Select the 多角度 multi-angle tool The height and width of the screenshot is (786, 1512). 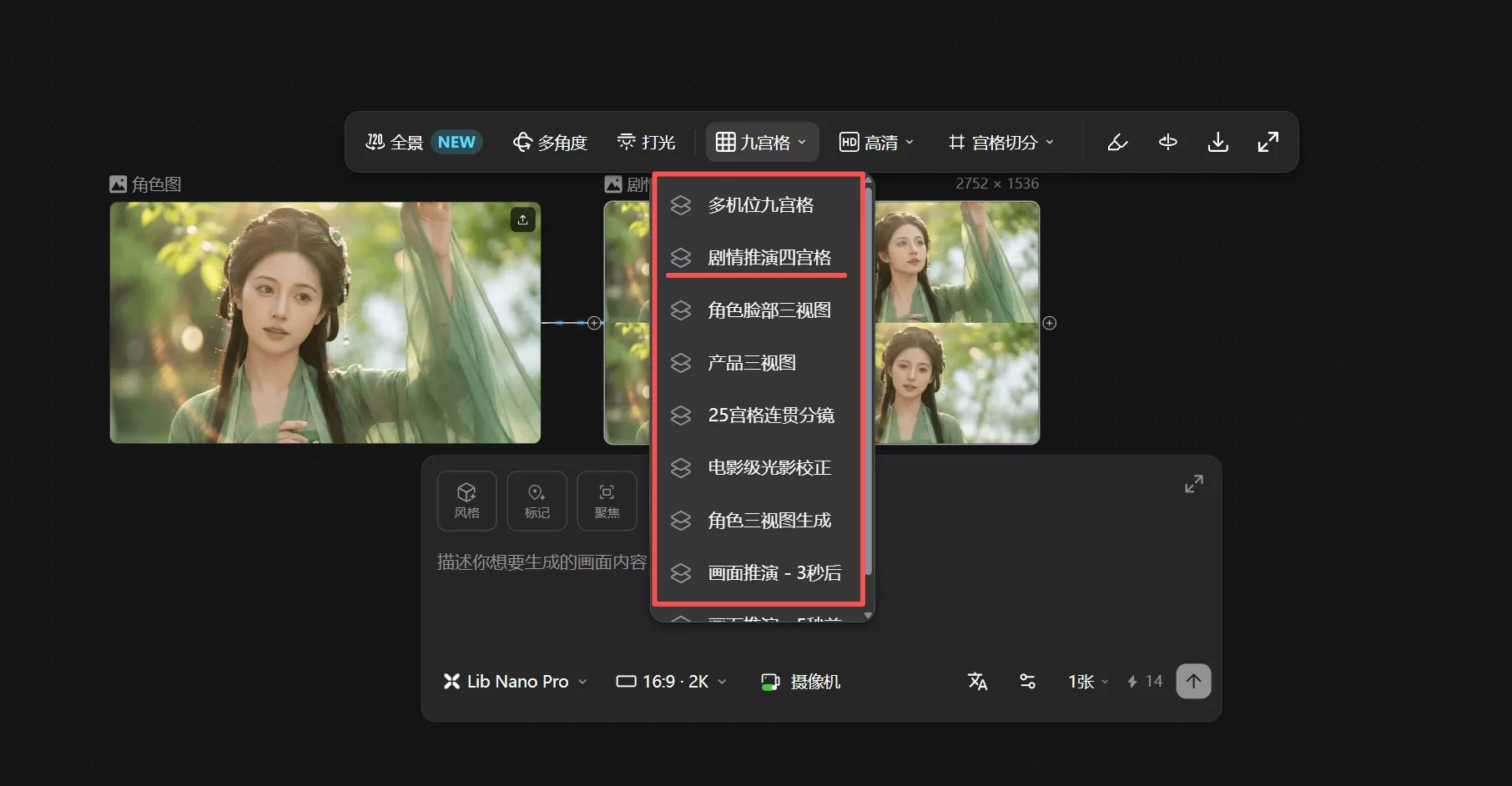point(551,143)
